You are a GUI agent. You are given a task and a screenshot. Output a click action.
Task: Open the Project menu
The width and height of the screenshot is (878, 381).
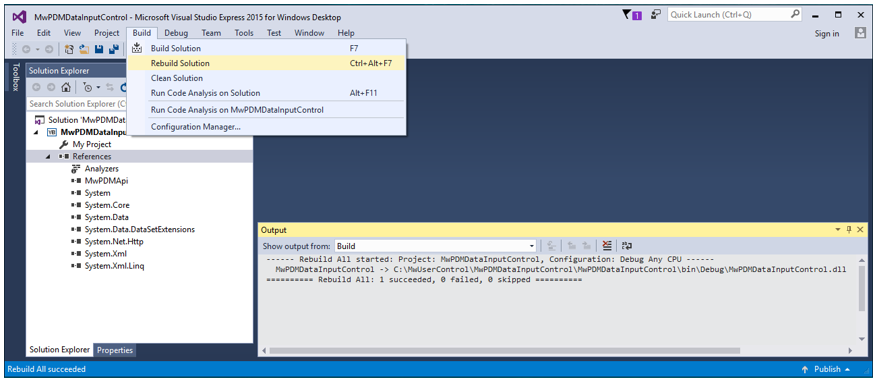(x=107, y=33)
